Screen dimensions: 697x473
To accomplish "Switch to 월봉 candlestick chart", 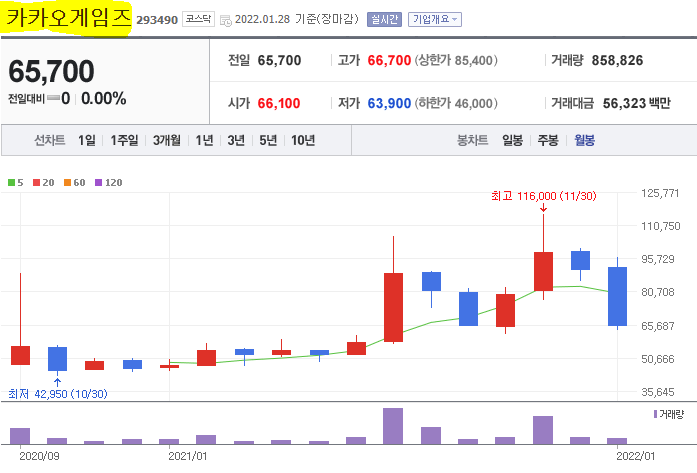I will tap(585, 140).
